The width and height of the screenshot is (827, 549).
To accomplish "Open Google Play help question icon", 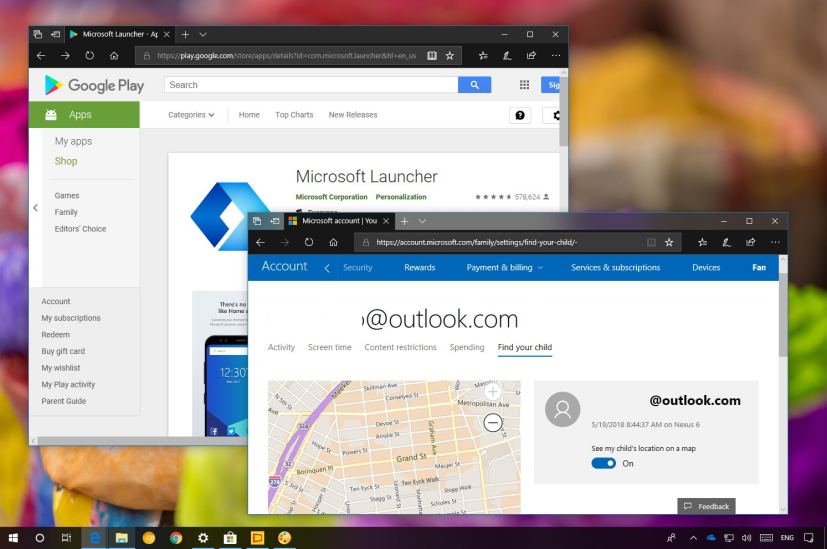I will tap(520, 115).
